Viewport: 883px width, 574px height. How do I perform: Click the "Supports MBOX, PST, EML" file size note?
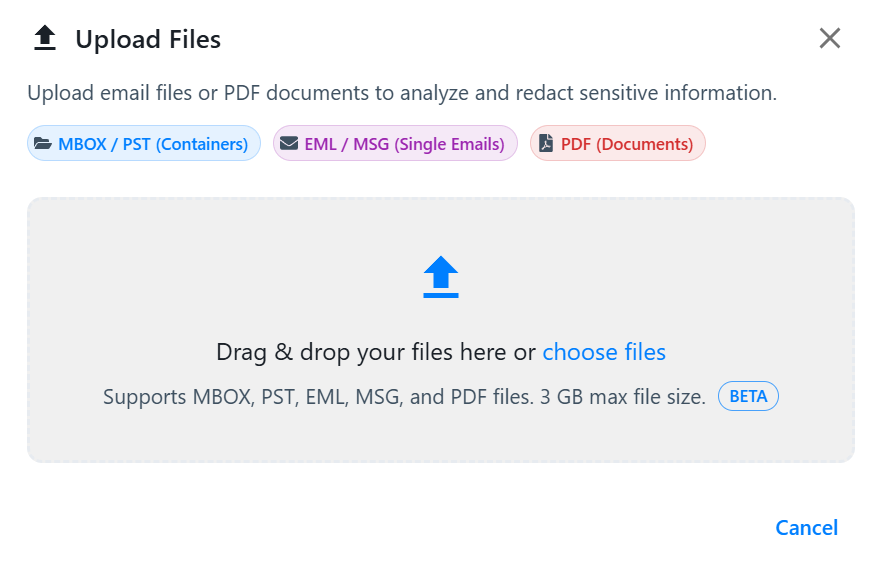(x=300, y=397)
